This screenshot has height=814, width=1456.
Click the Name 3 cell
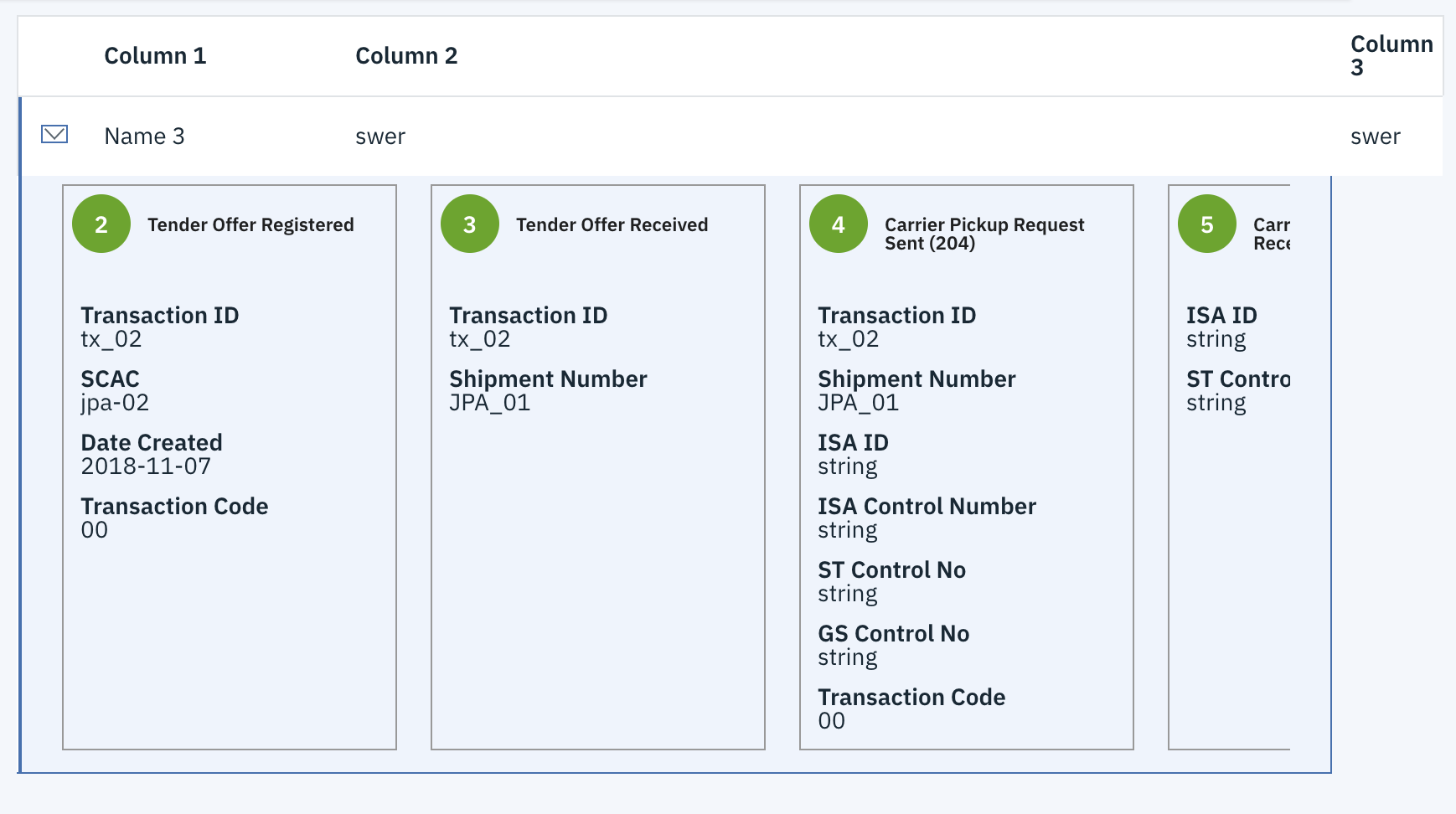(145, 136)
